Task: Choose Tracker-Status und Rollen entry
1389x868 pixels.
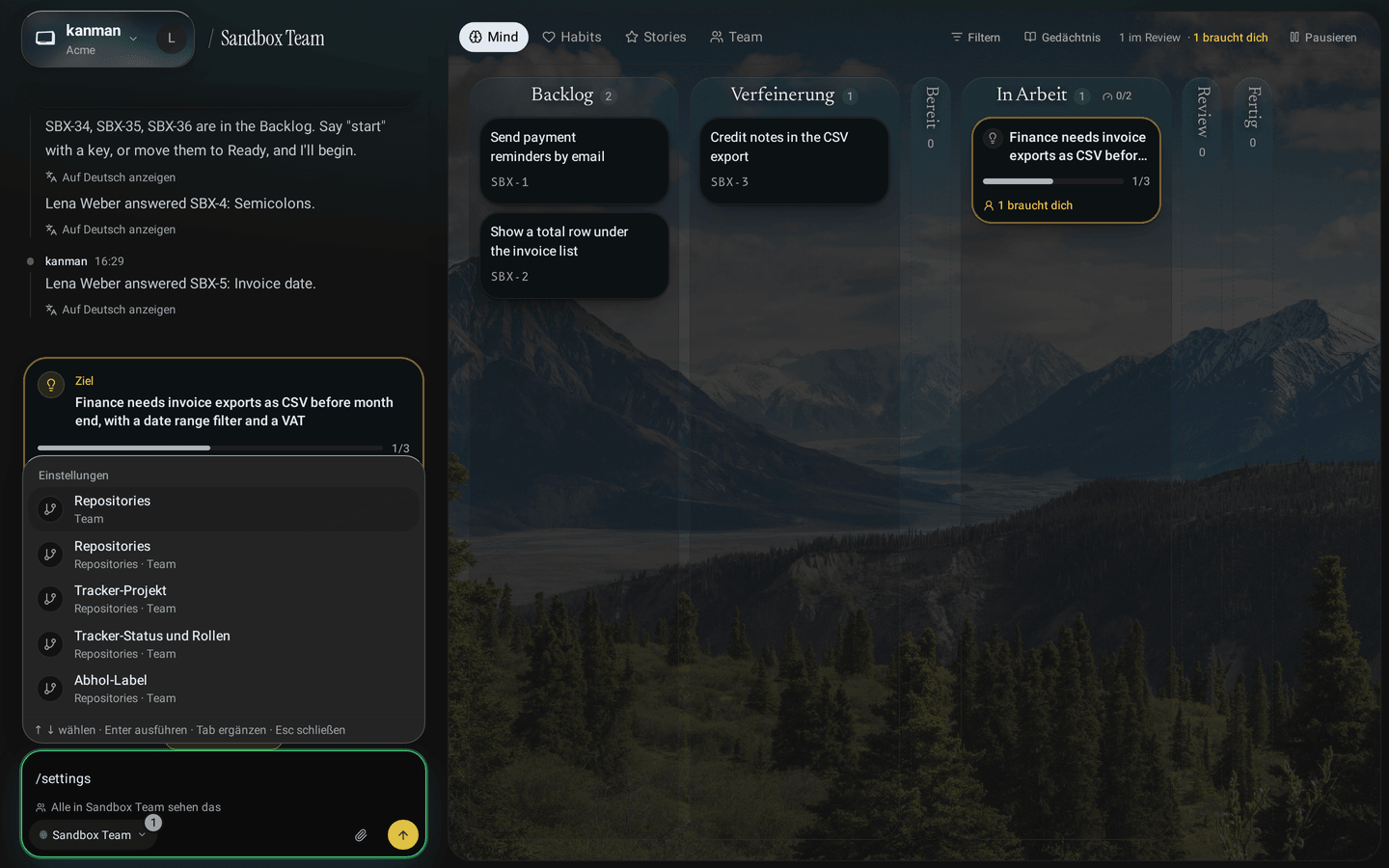Action: (224, 644)
